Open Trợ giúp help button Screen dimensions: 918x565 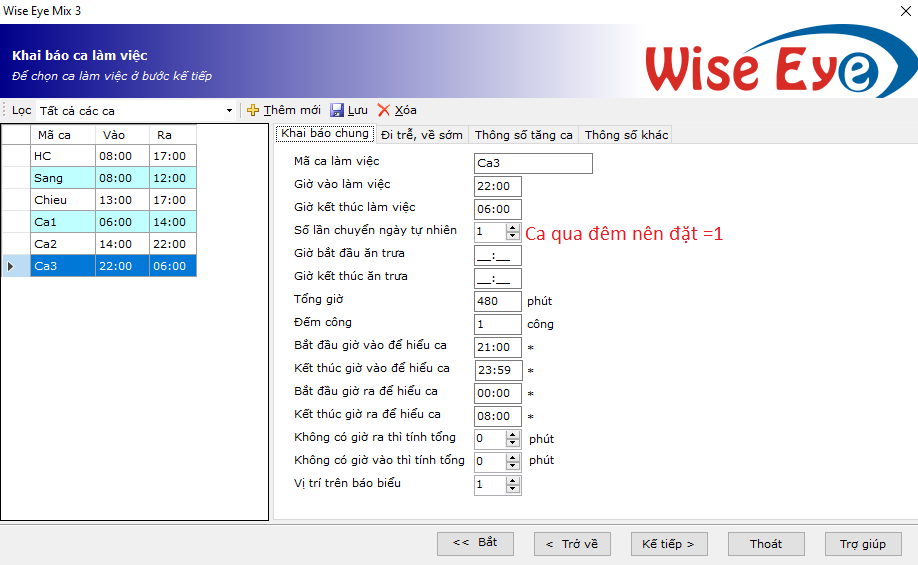pos(863,544)
